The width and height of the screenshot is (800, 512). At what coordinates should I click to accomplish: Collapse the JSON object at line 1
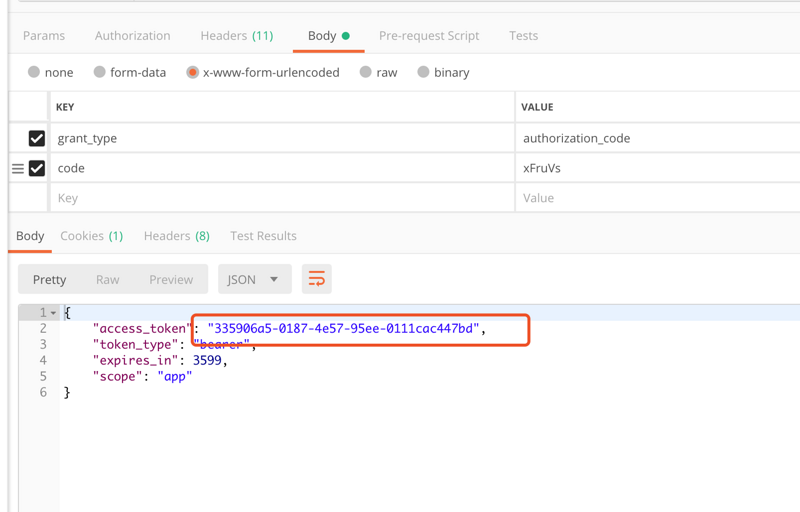tap(54, 313)
